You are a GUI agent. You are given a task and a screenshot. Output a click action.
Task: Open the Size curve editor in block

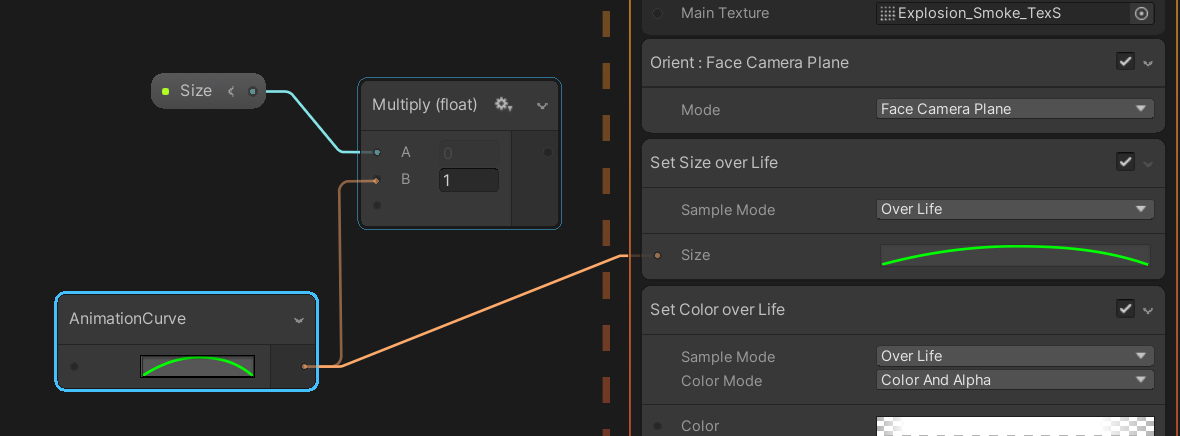(x=1015, y=255)
